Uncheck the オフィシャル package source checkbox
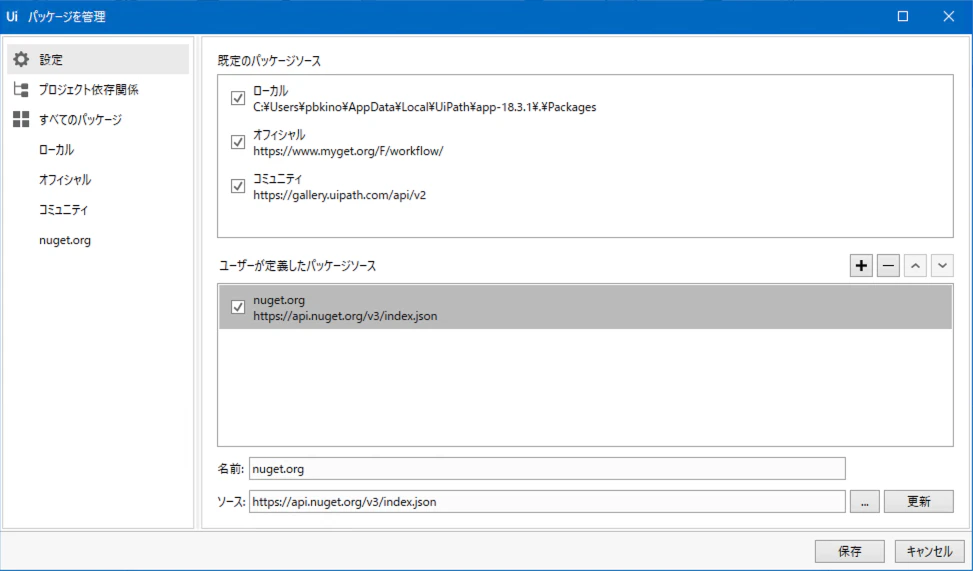 [x=238, y=142]
